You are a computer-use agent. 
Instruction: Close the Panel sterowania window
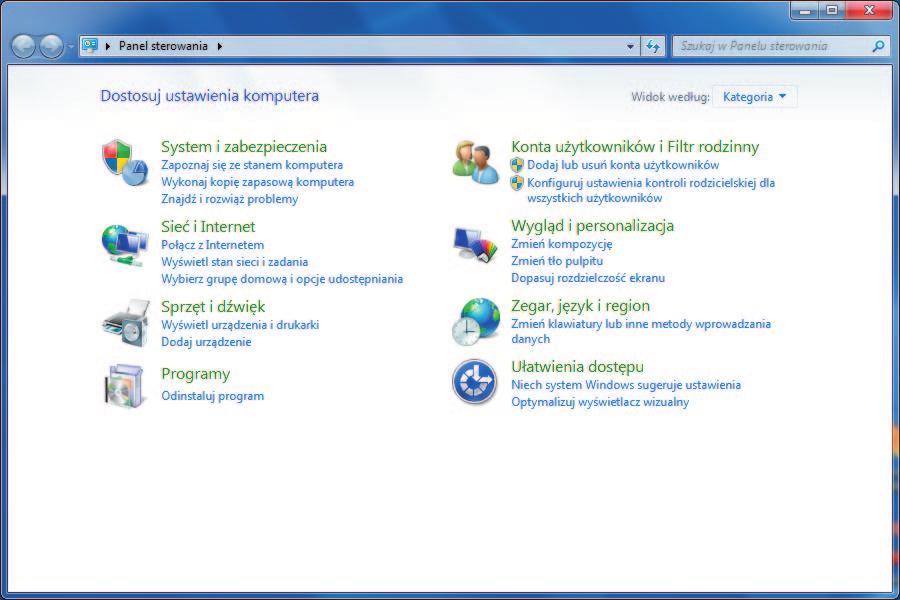pos(870,10)
